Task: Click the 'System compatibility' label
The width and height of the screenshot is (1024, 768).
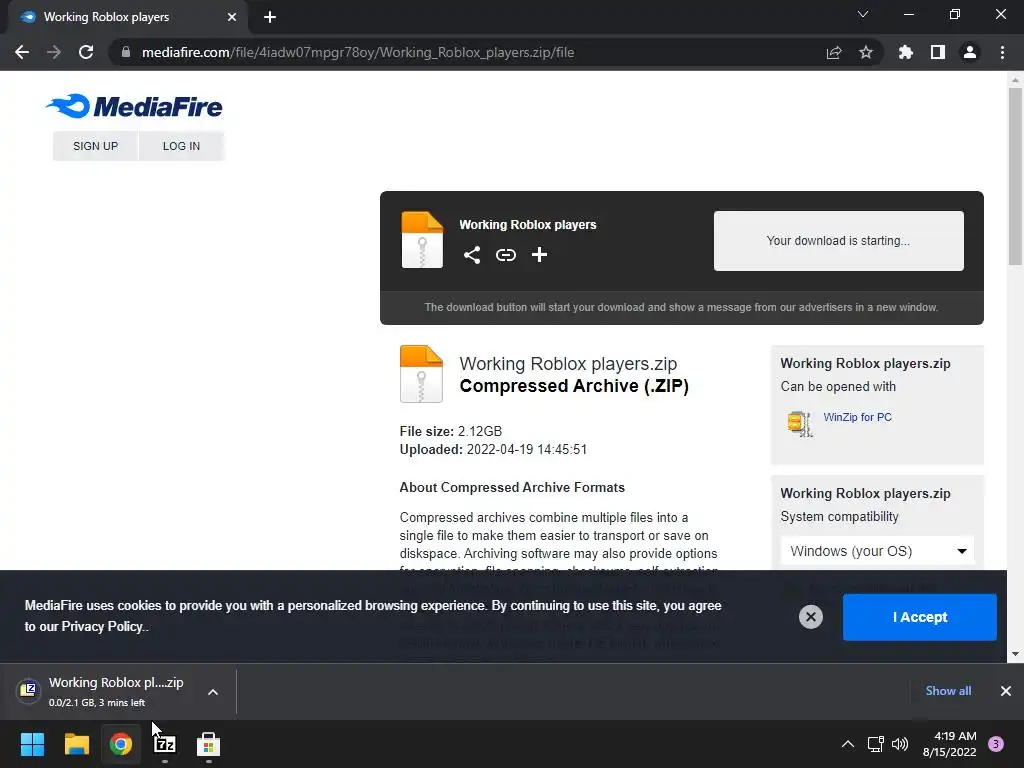Action: click(839, 517)
